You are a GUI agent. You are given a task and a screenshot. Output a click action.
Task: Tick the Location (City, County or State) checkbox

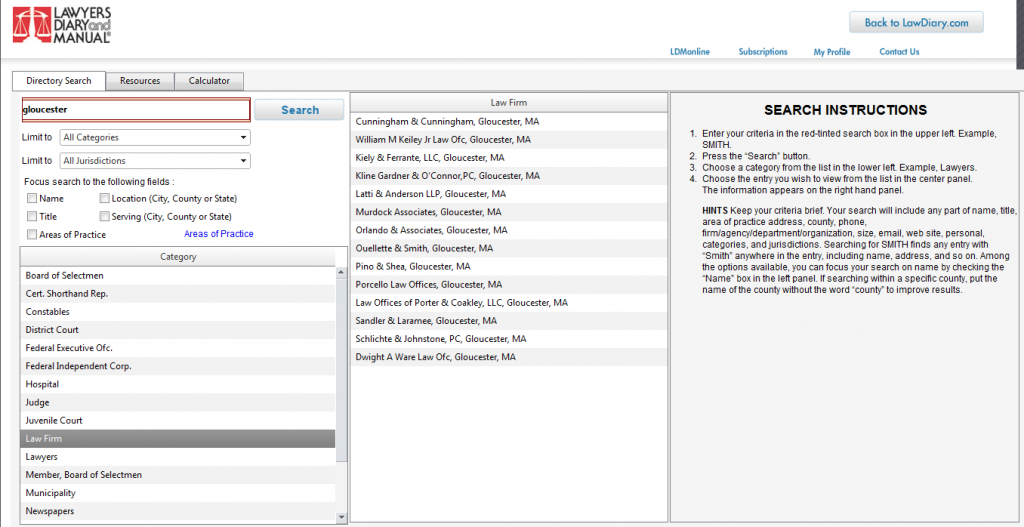104,199
